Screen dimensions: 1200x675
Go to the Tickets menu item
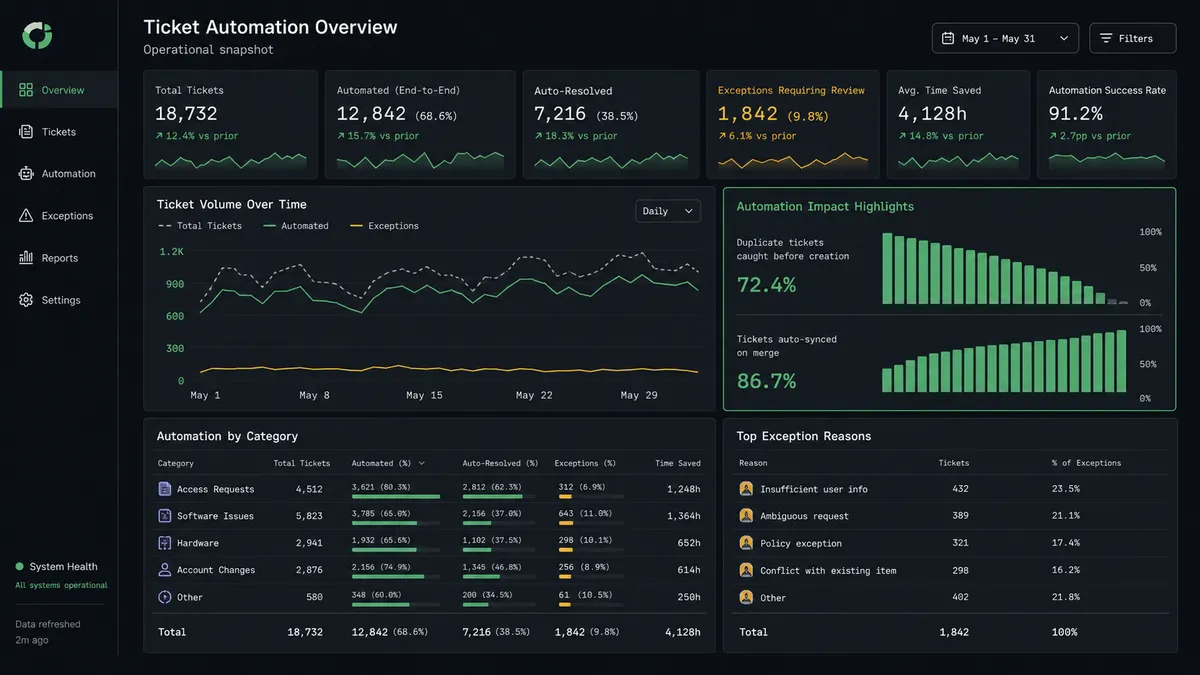click(59, 132)
